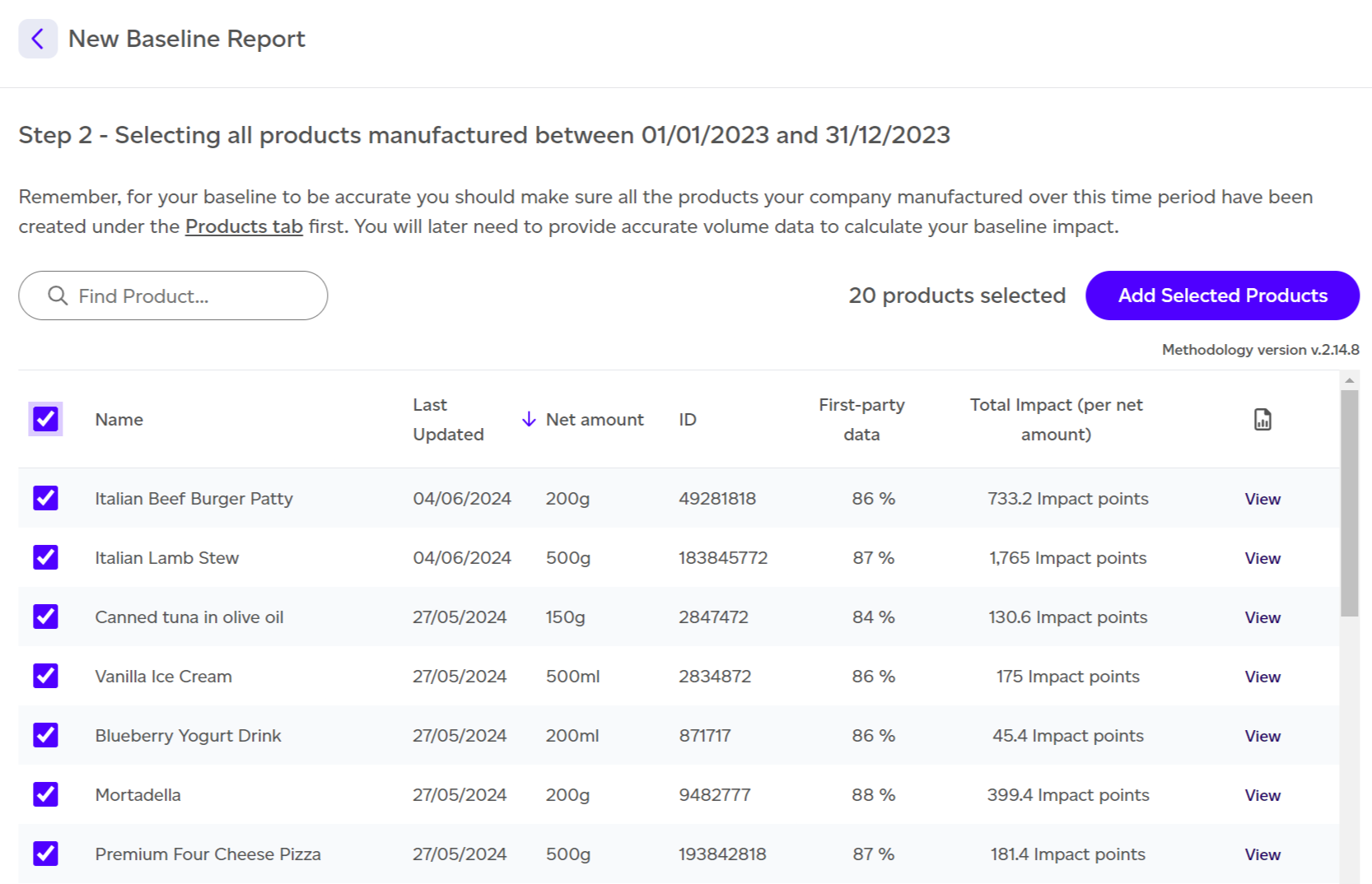Click 130.6 Impact points value

(1067, 617)
